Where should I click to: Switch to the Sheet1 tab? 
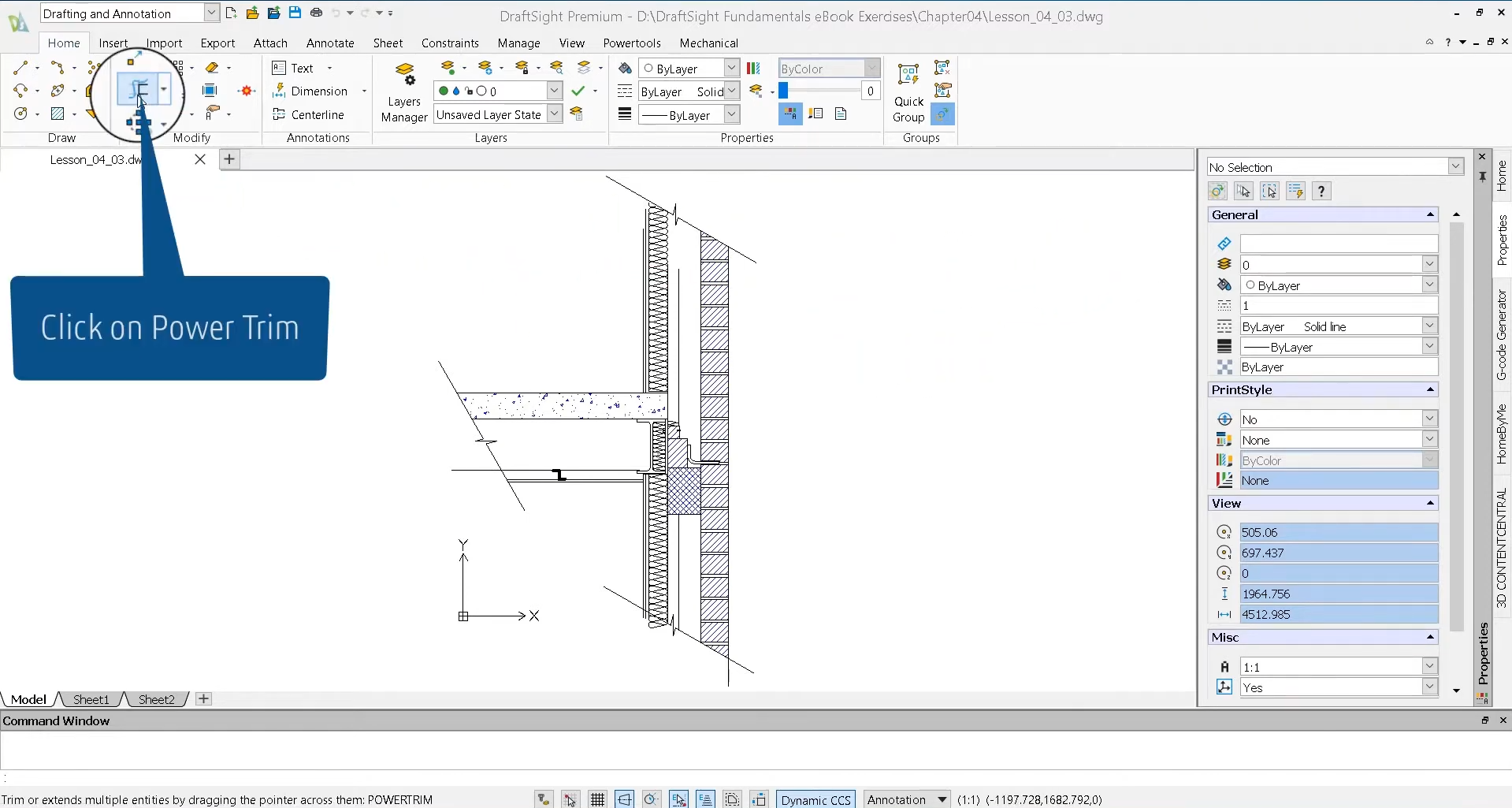pos(91,699)
